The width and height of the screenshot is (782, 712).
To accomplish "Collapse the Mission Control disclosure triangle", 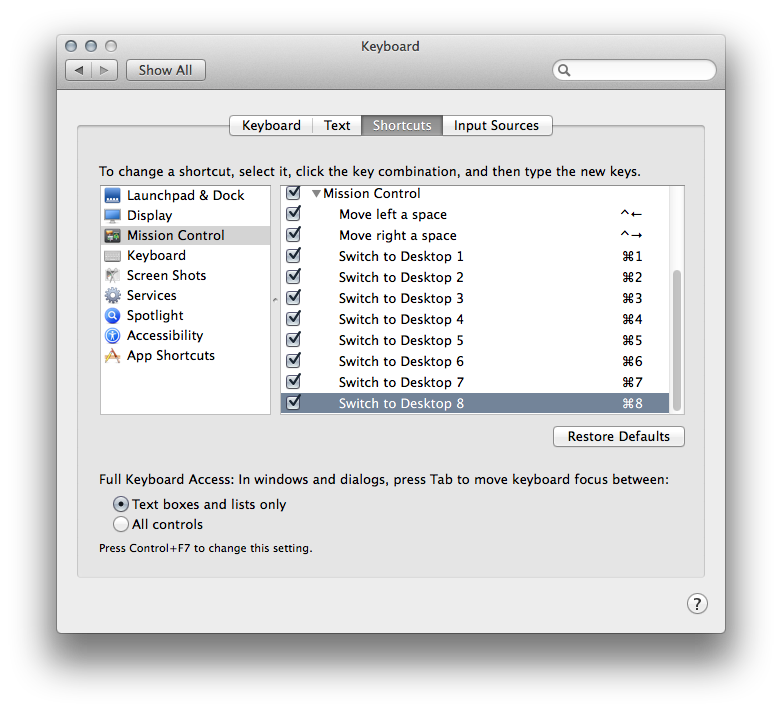I will (x=316, y=193).
